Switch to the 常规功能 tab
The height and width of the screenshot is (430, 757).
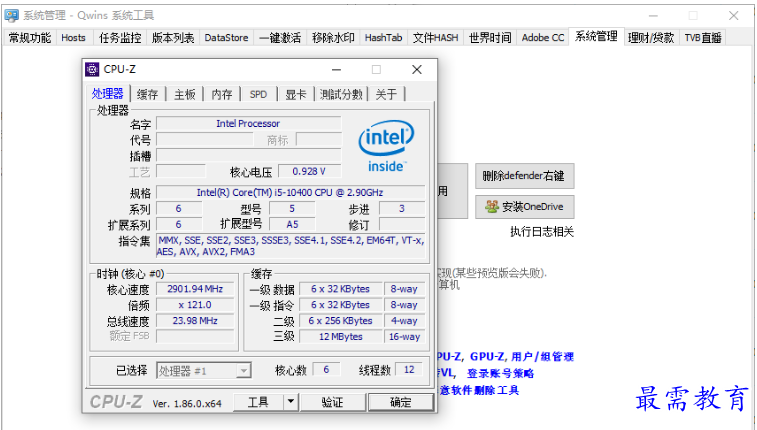point(30,38)
